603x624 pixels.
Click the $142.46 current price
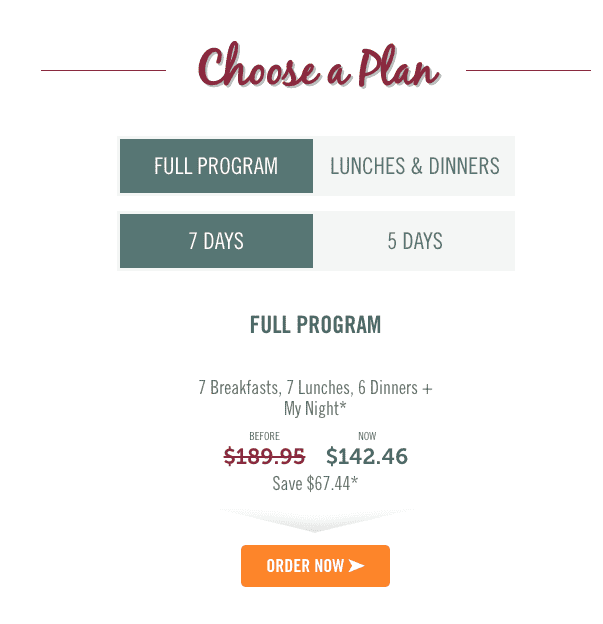tap(367, 456)
